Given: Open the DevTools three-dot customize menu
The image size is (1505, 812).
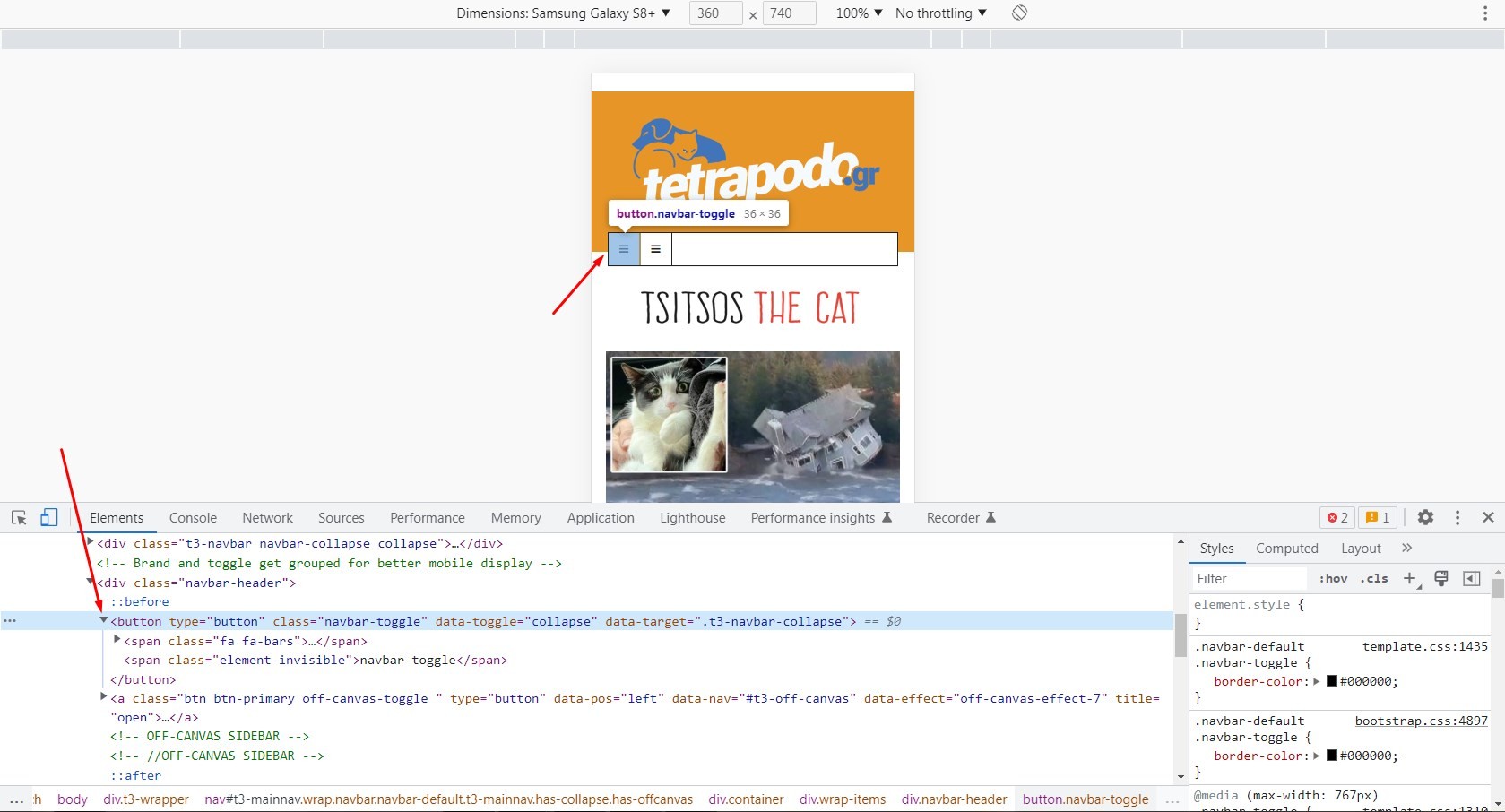Looking at the screenshot, I should tap(1457, 518).
